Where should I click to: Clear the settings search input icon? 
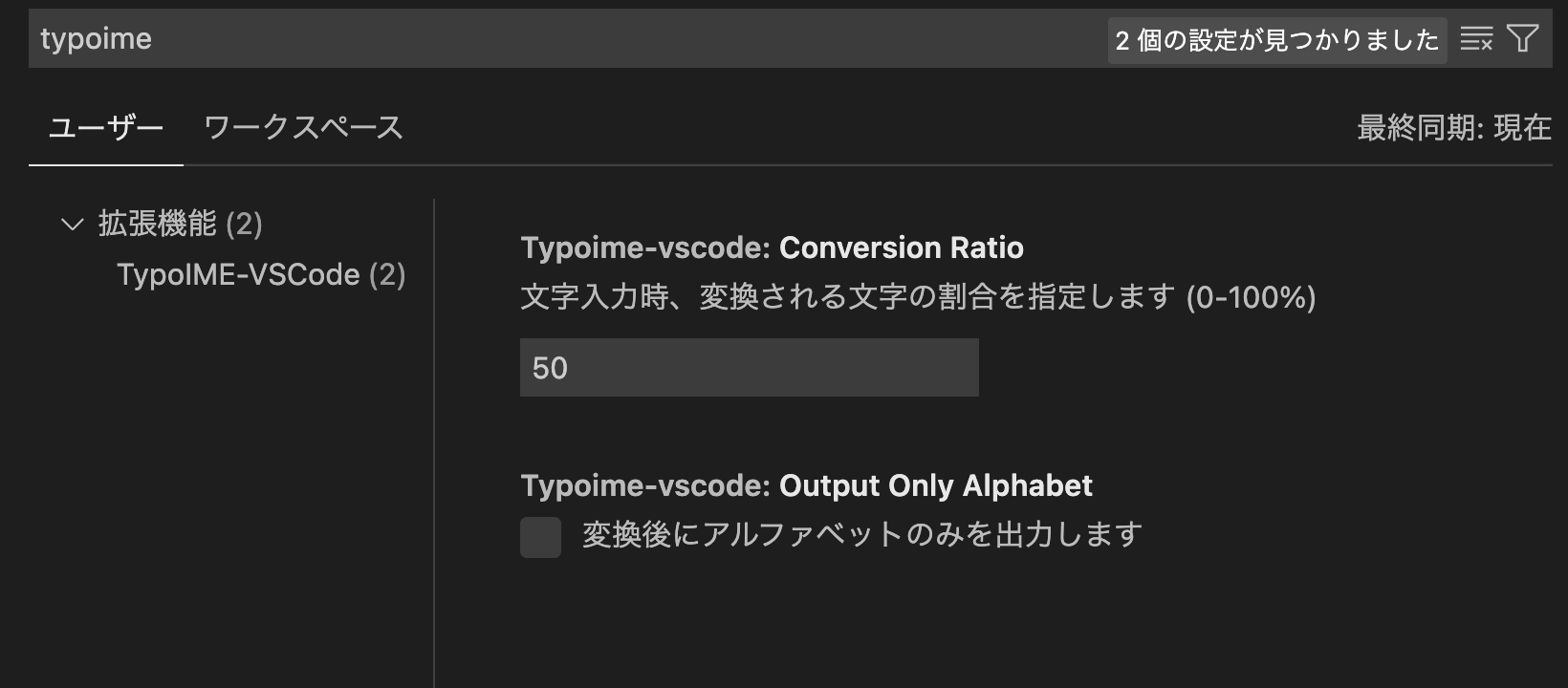pyautogui.click(x=1476, y=39)
